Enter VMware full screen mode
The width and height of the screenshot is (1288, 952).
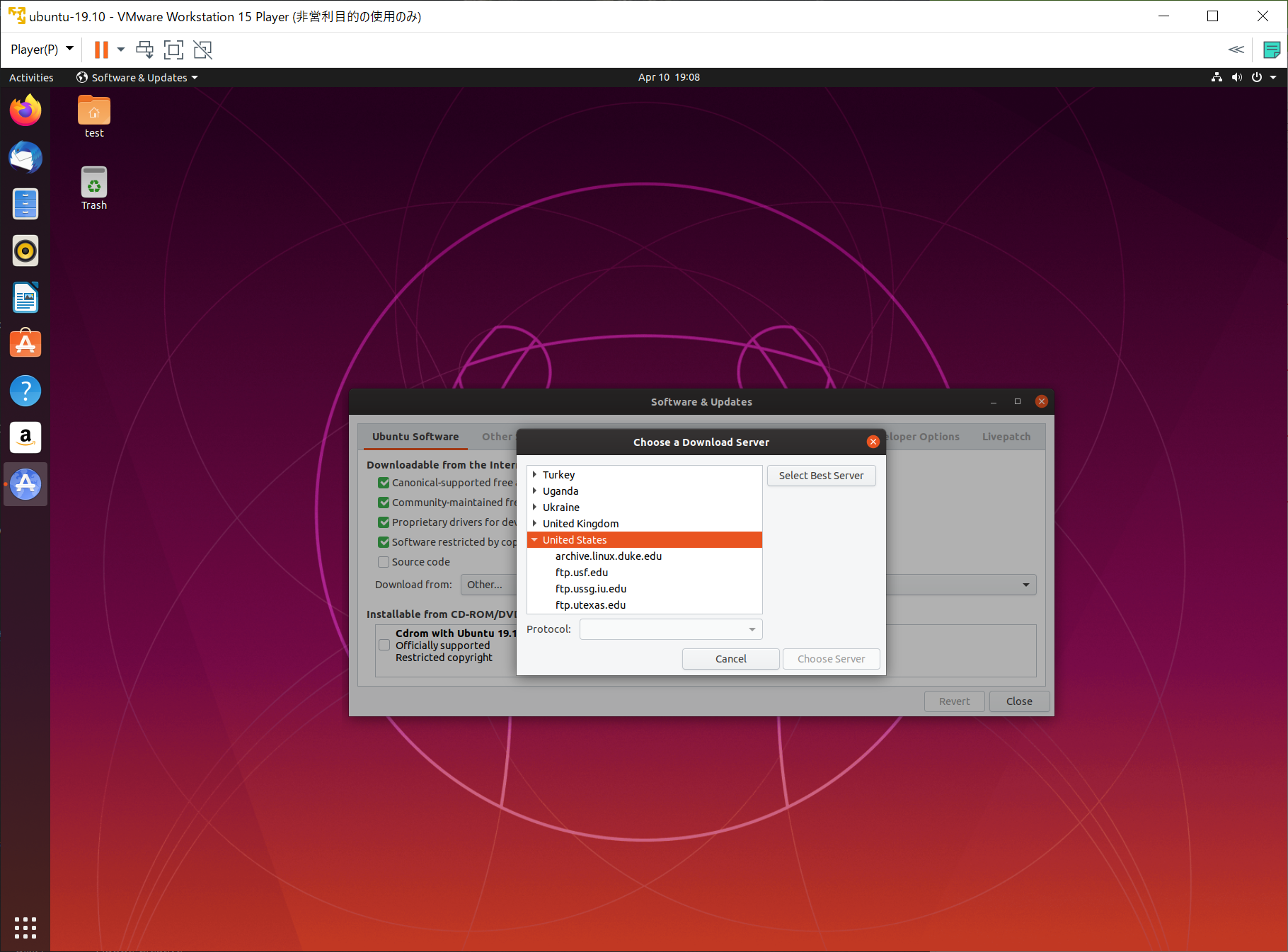tap(173, 50)
